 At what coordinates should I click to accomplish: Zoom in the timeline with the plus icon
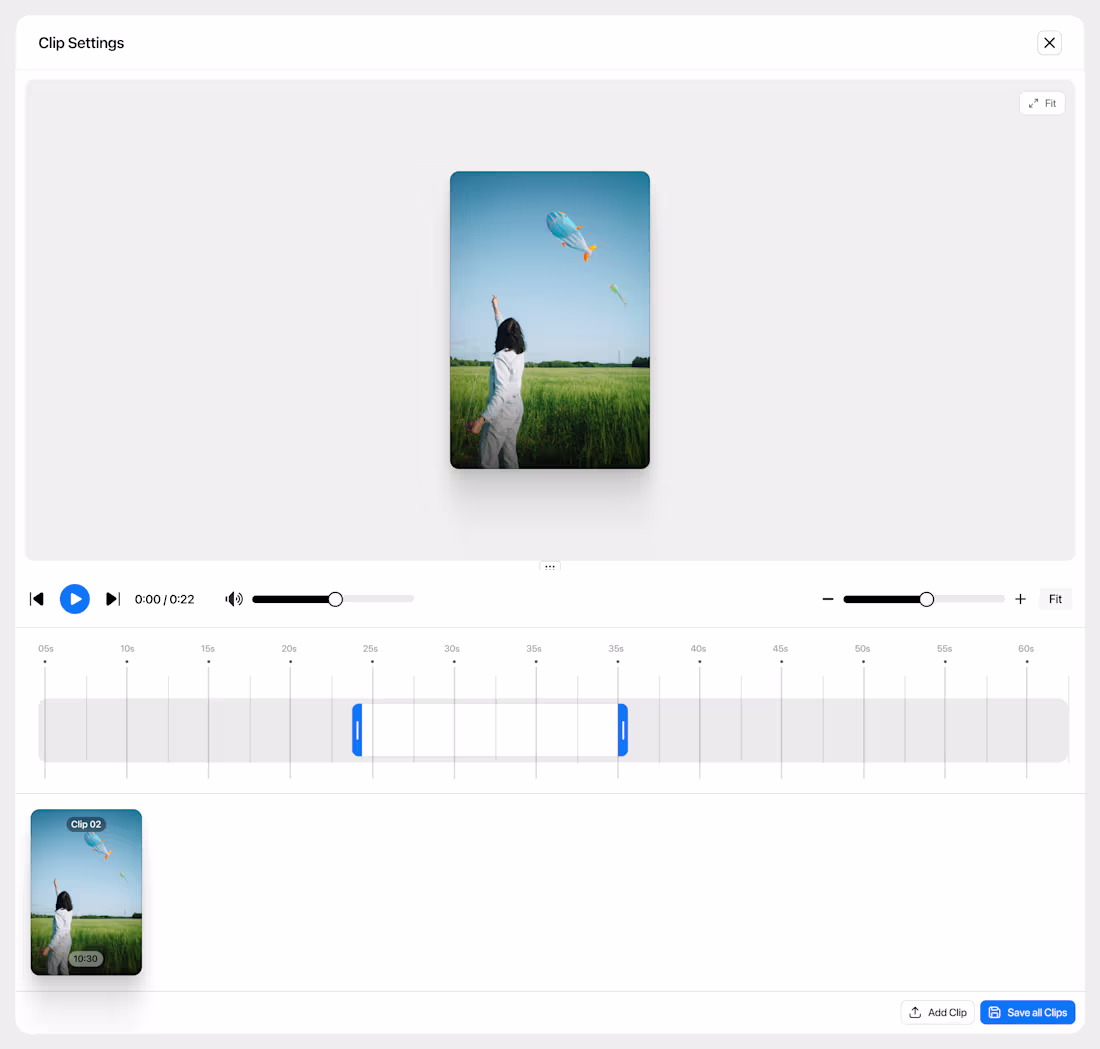point(1020,599)
